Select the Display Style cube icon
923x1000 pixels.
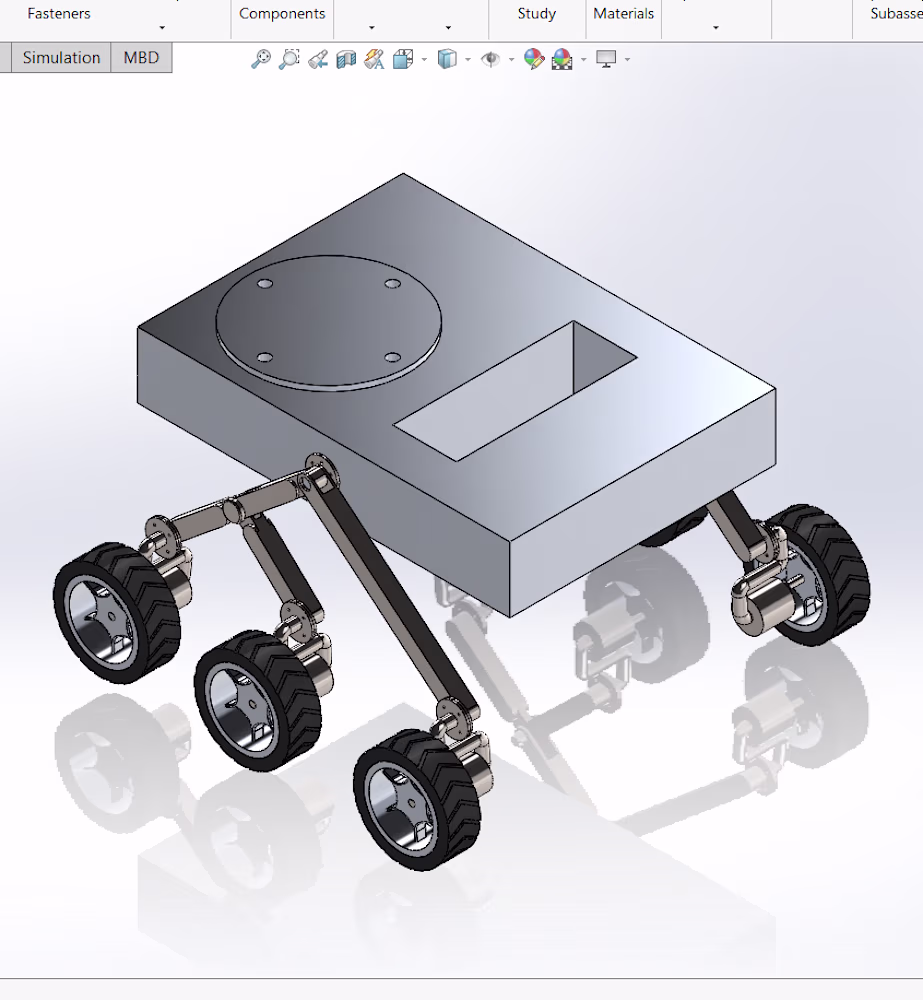[447, 59]
